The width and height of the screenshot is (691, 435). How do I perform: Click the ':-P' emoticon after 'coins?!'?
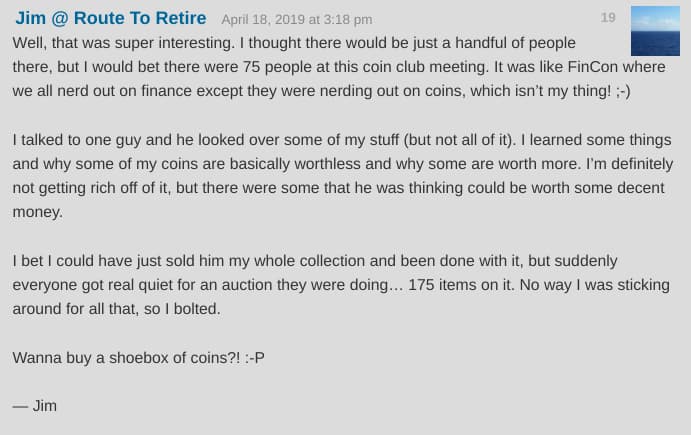click(255, 357)
